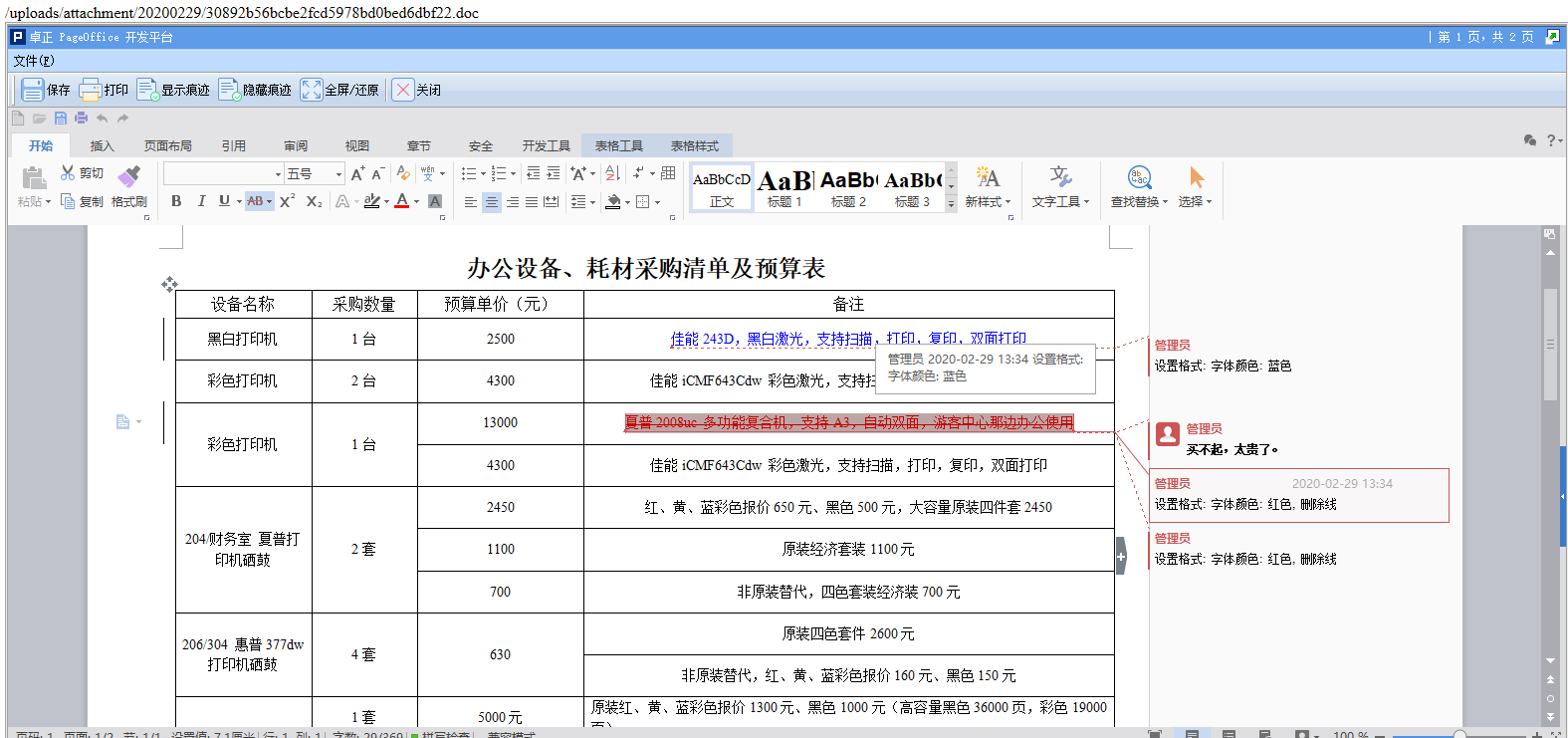Click the 关闭 toolbar button

click(x=416, y=90)
